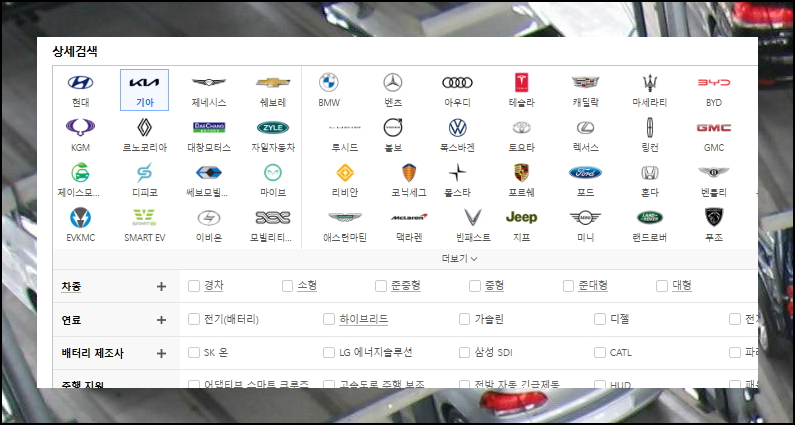
Task: Click the 차종 category label
Action: click(x=71, y=287)
